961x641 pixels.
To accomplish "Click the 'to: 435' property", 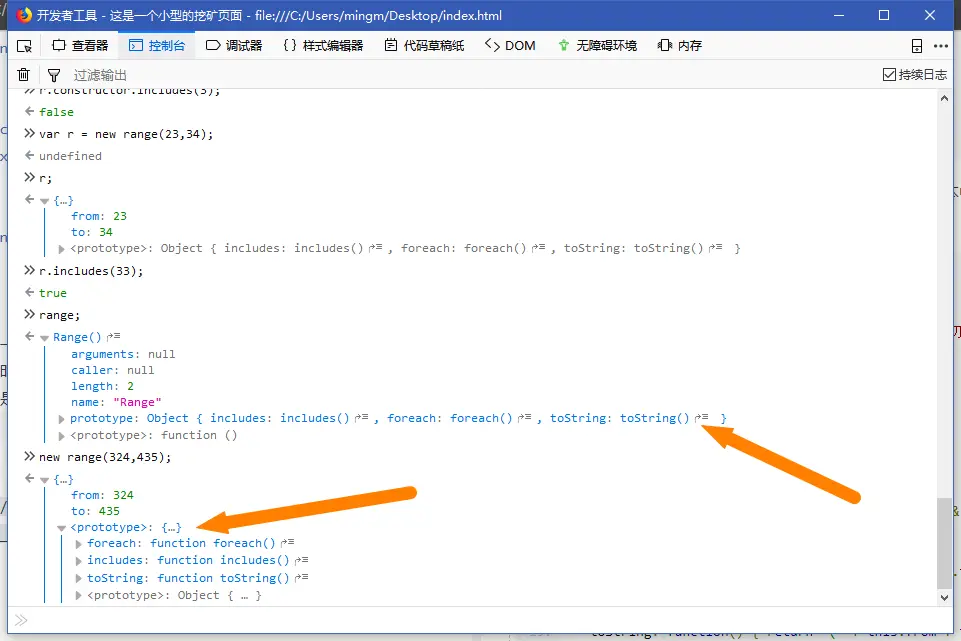I will [96, 511].
